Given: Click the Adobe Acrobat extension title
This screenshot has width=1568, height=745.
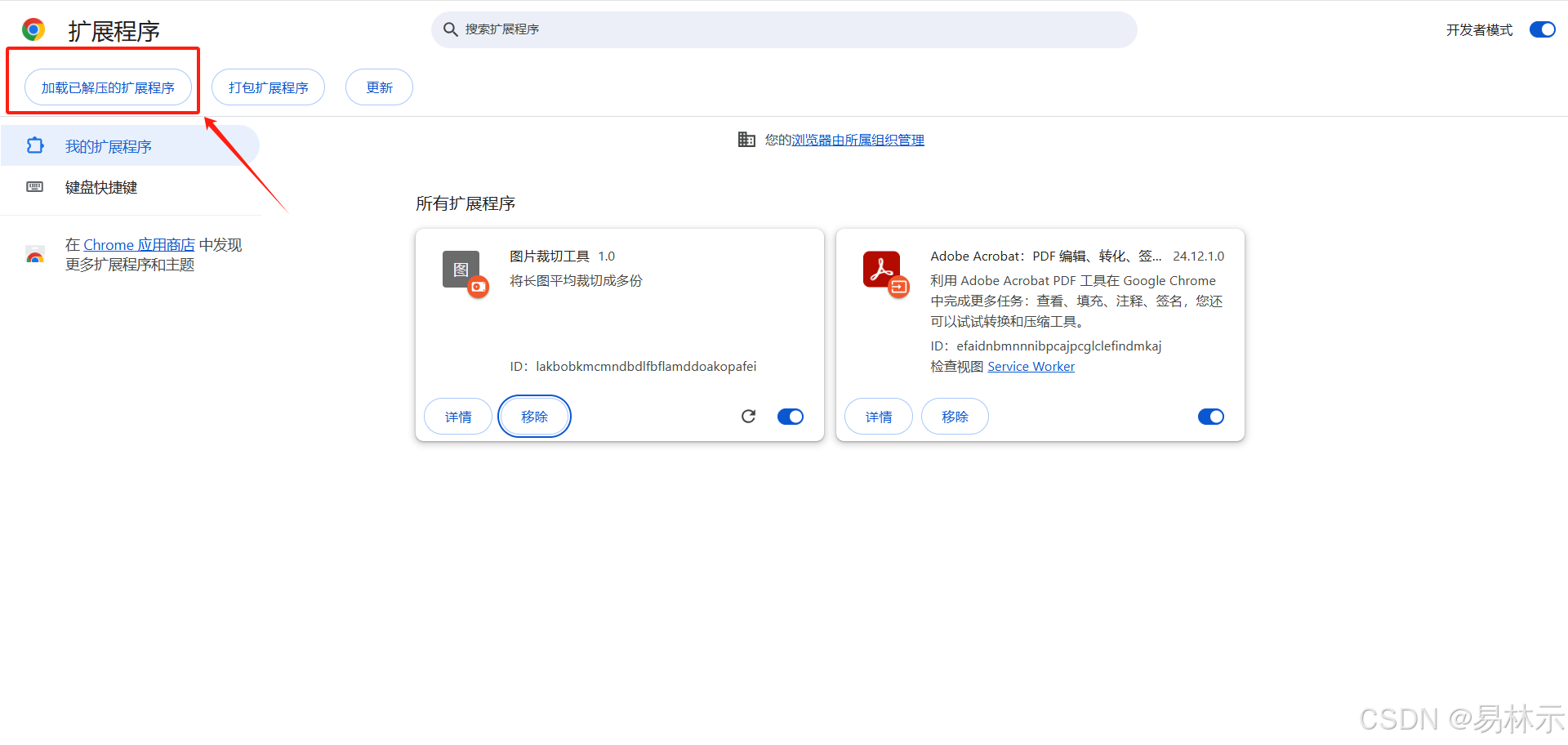Looking at the screenshot, I should [1045, 257].
